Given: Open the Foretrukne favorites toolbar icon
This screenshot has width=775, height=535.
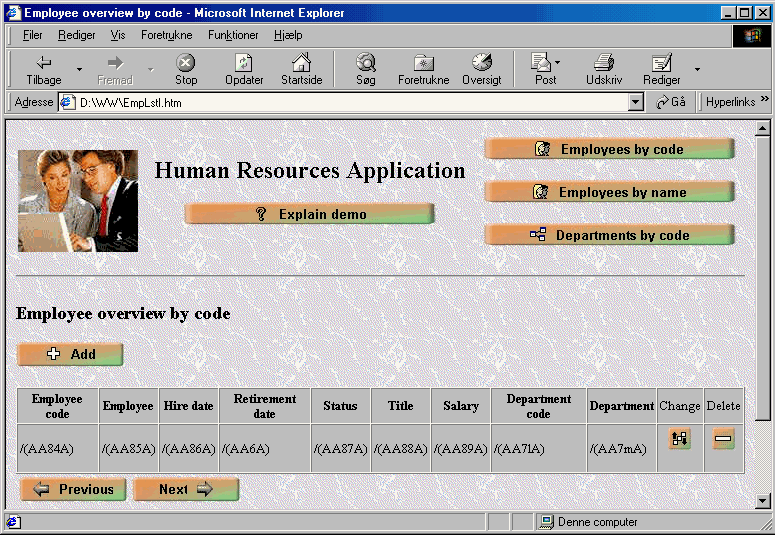Looking at the screenshot, I should 424,69.
